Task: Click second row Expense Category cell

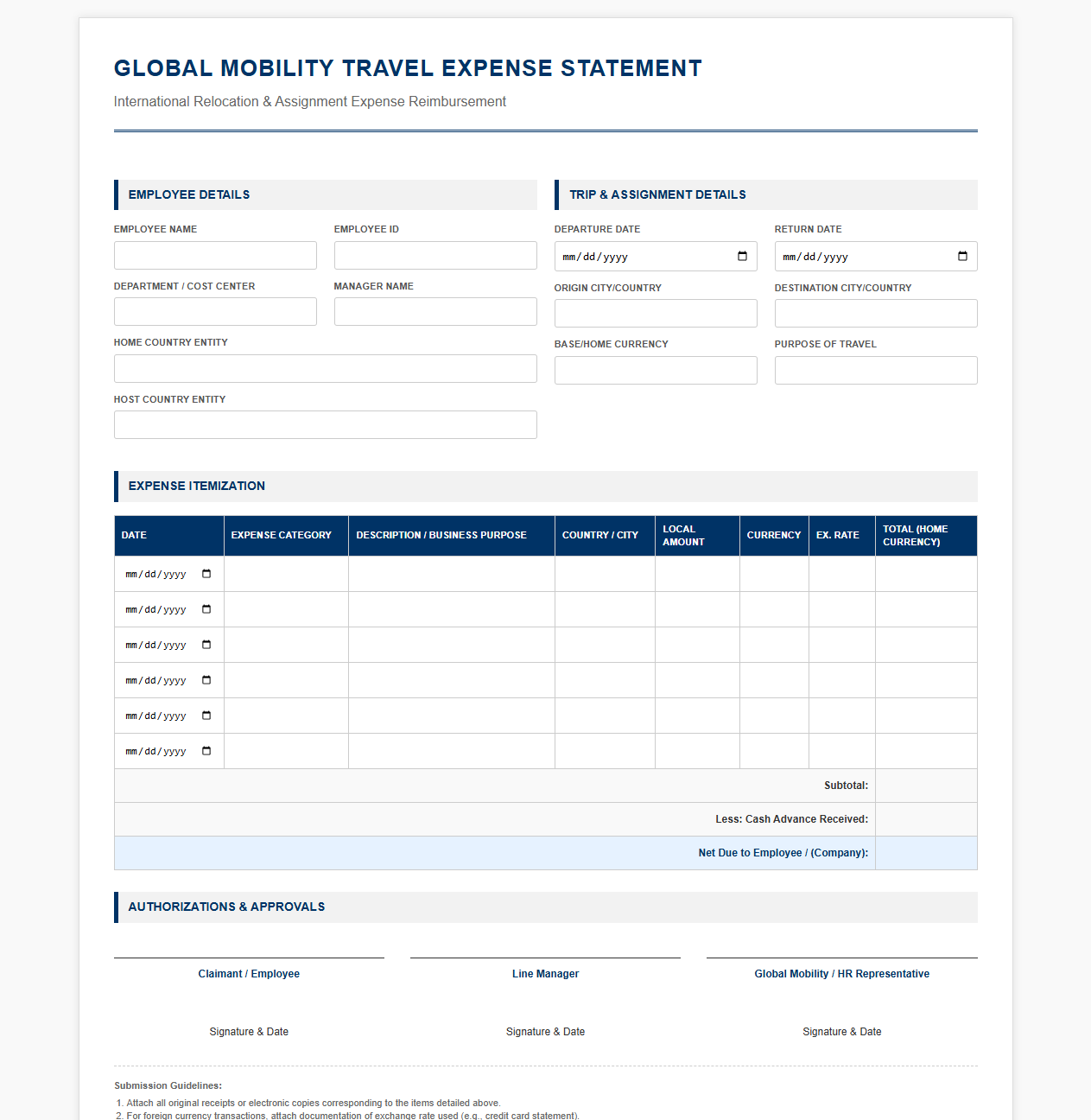Action: 286,609
